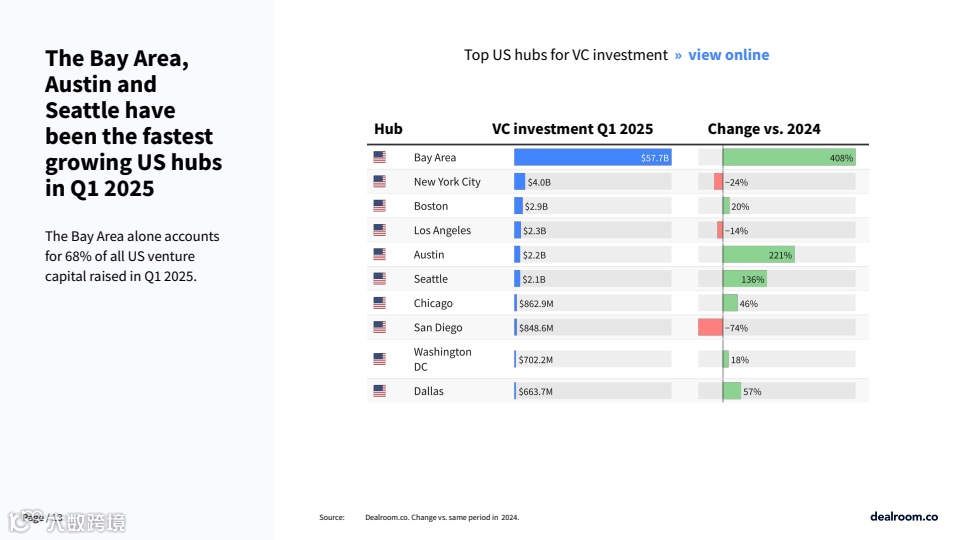Image resolution: width=960 pixels, height=540 pixels.
Task: Click the "Change vs. 2024" column header
Action: pos(764,129)
